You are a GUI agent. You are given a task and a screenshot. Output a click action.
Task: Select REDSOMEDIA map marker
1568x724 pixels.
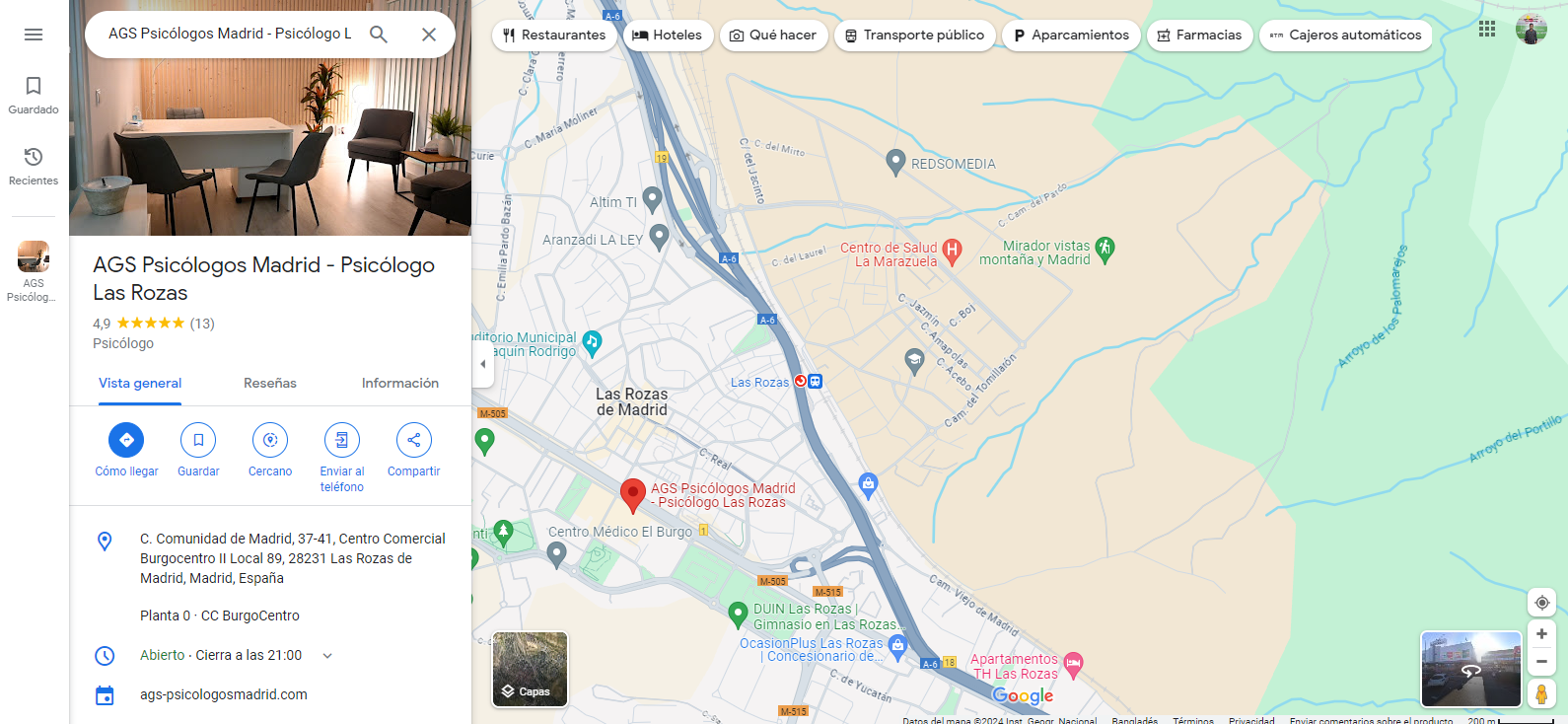(895, 162)
